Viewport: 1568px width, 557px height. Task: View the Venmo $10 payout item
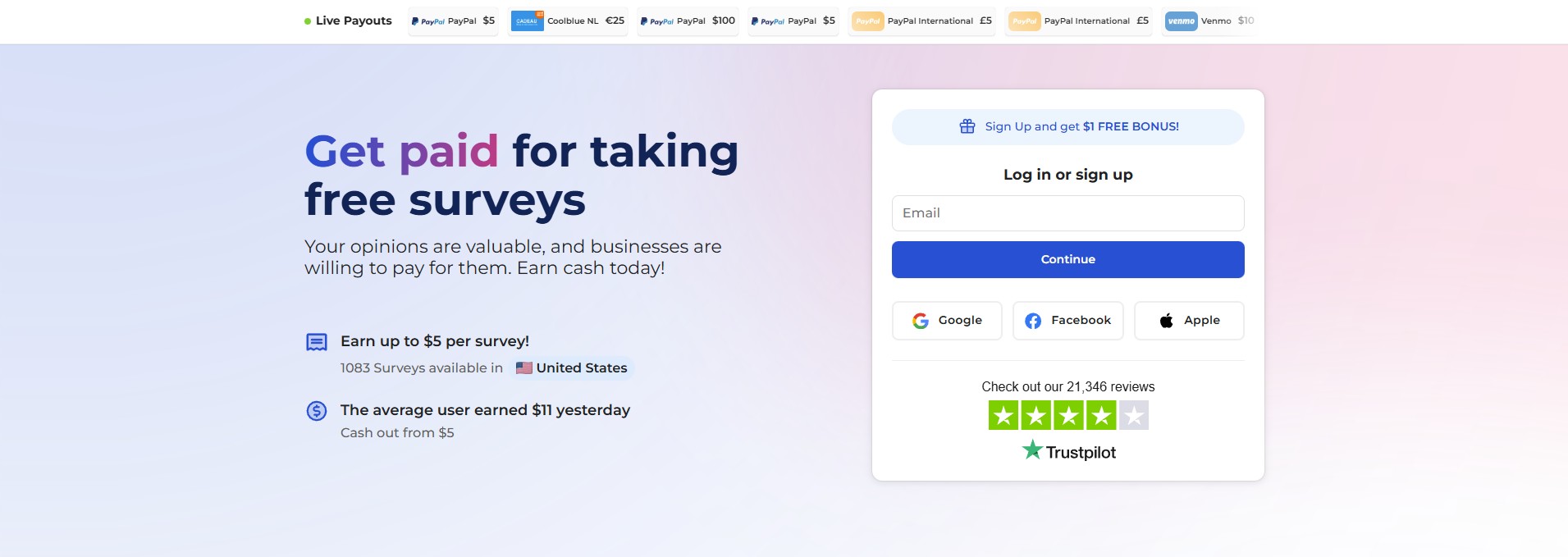point(1209,21)
